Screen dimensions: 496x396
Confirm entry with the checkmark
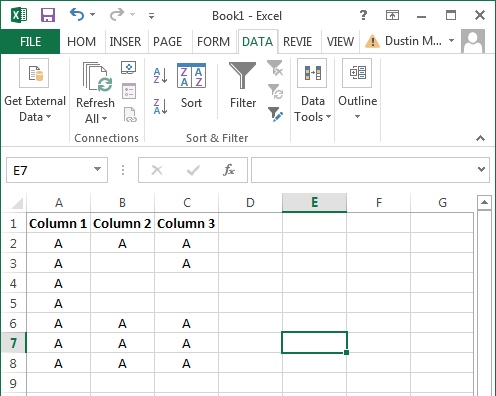pos(193,170)
